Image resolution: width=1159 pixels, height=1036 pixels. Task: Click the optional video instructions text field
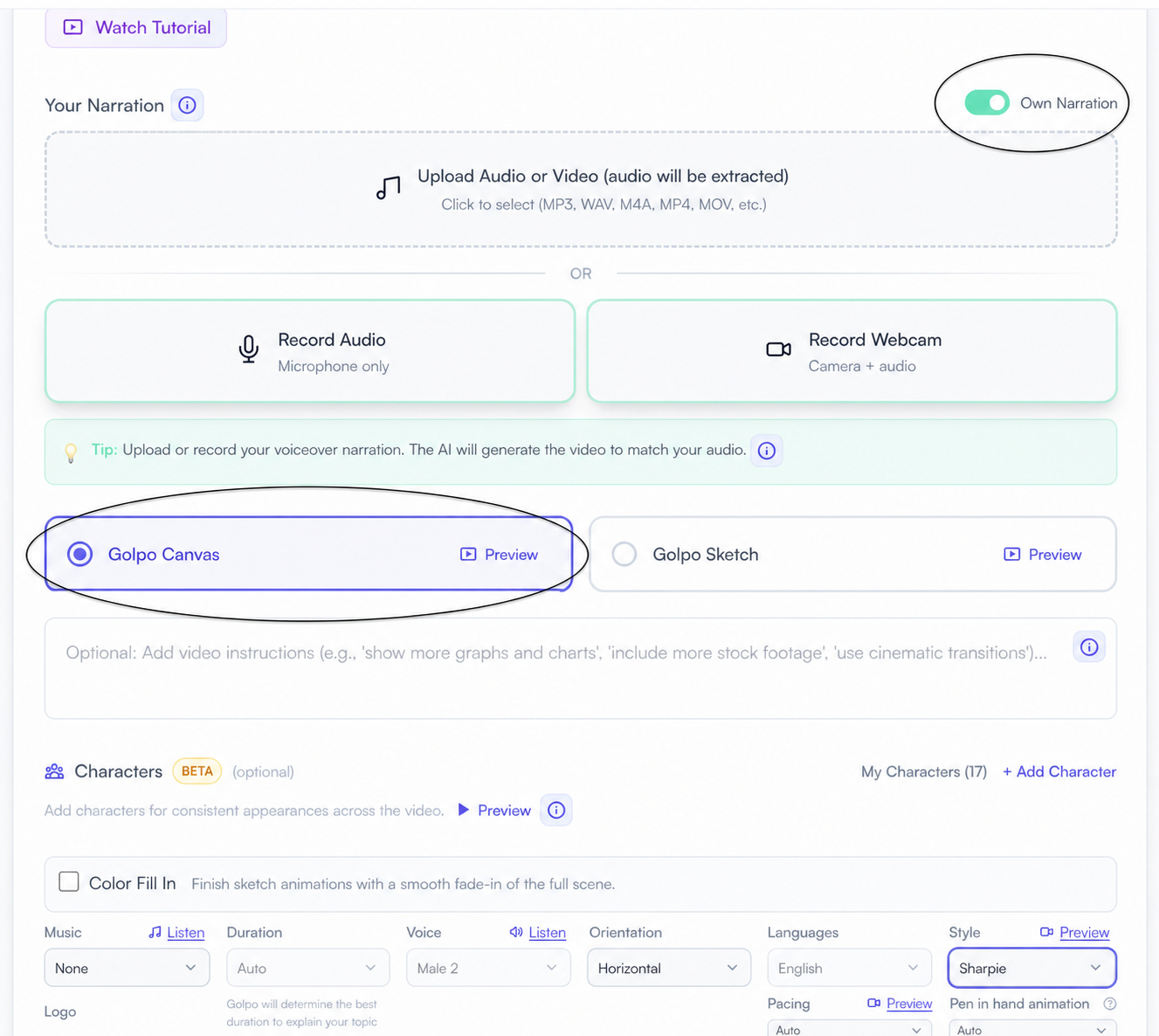tap(581, 668)
